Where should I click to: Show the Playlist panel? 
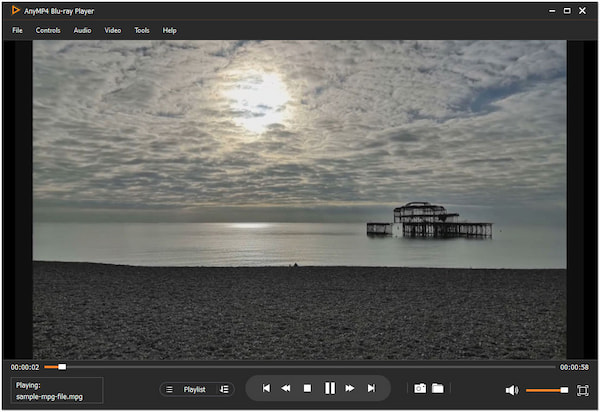tap(194, 389)
